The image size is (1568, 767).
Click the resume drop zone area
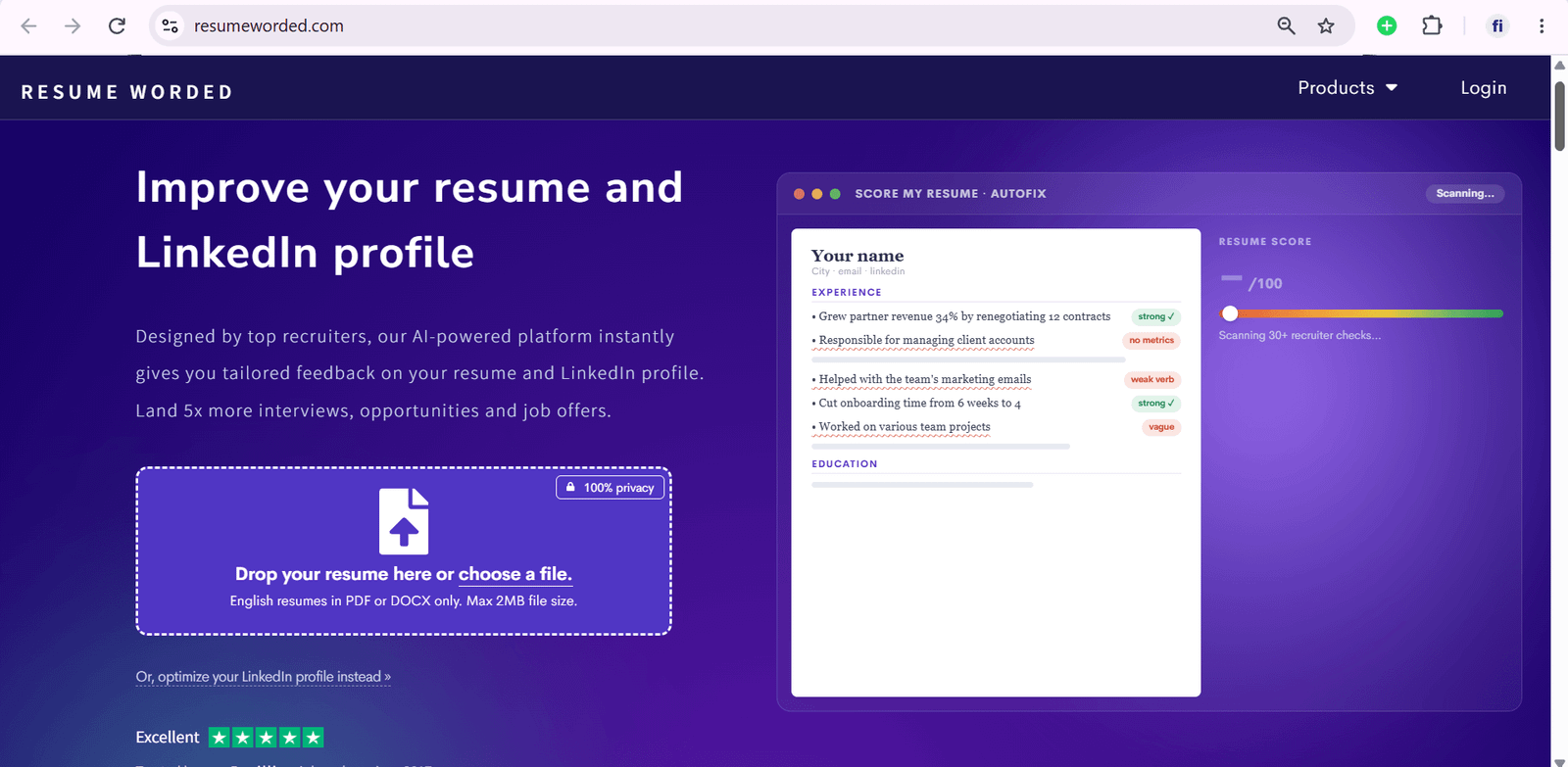pyautogui.click(x=404, y=551)
